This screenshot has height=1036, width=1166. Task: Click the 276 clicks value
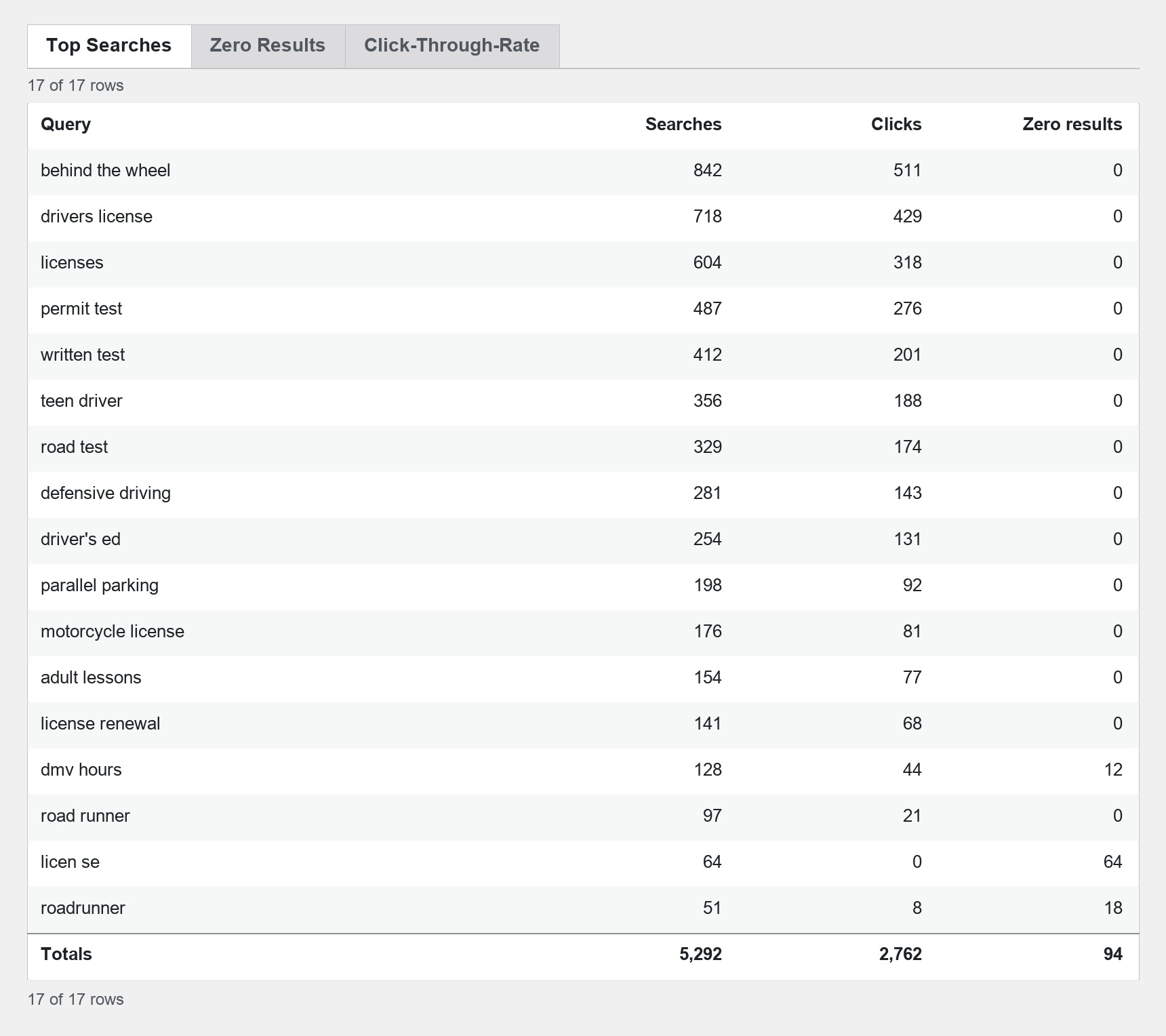908,309
